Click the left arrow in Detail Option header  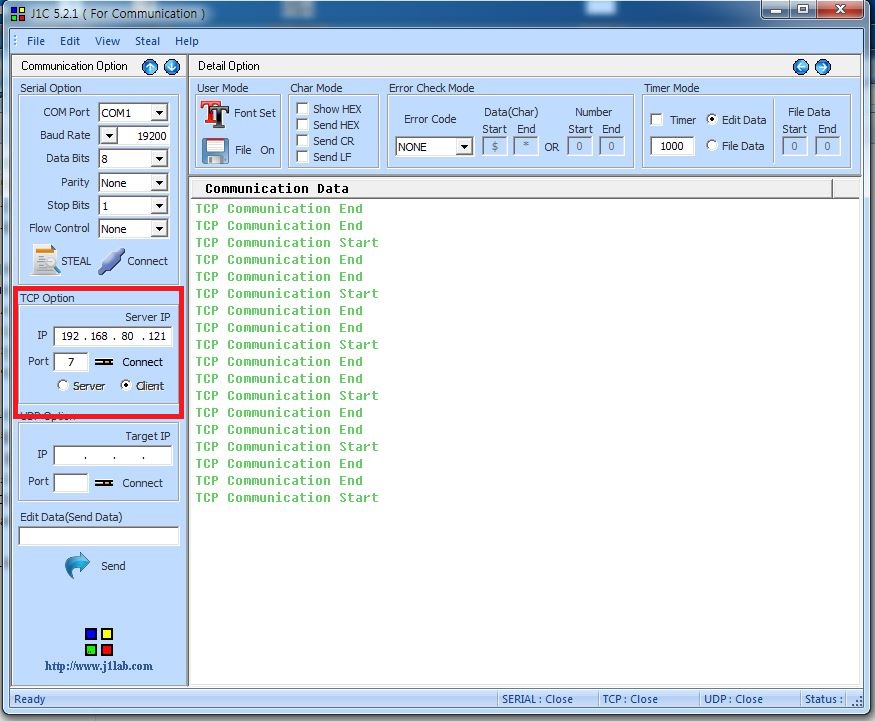[x=801, y=67]
